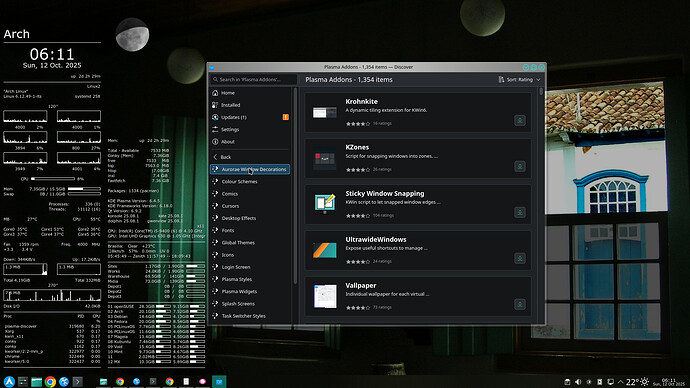
Task: Open Login Screen category
Action: pyautogui.click(x=250, y=267)
